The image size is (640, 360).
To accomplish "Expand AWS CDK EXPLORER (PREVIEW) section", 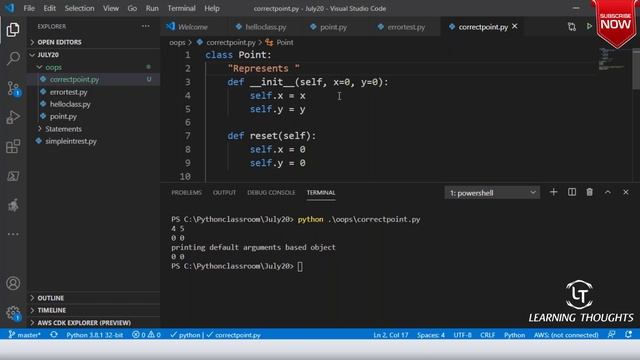I will click(x=93, y=322).
